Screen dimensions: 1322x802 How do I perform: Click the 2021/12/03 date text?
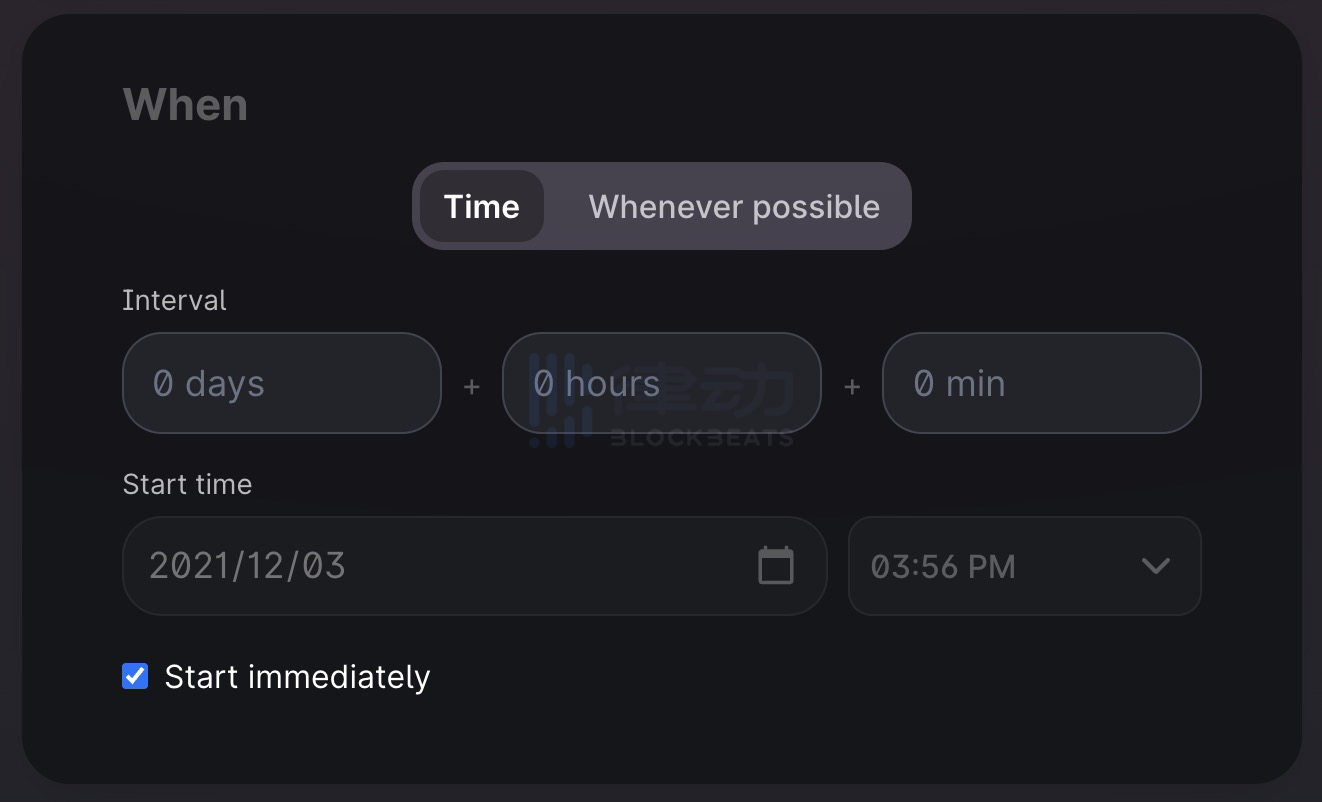pos(247,566)
